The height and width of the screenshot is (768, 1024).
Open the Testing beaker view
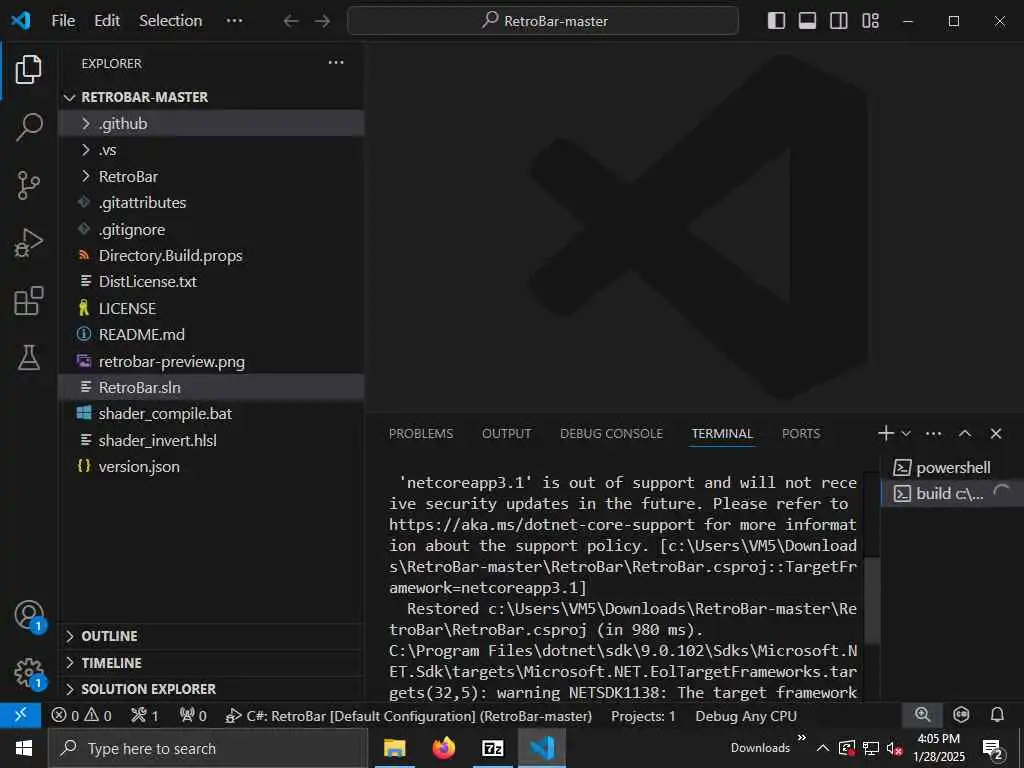coord(28,358)
